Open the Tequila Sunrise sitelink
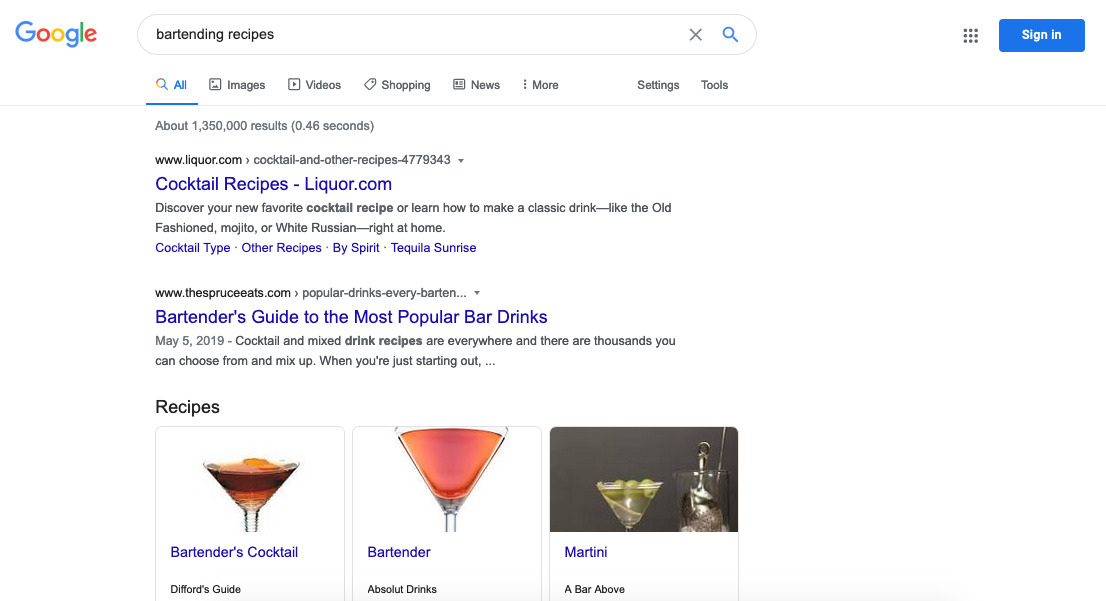The width and height of the screenshot is (1106, 601). click(x=433, y=248)
